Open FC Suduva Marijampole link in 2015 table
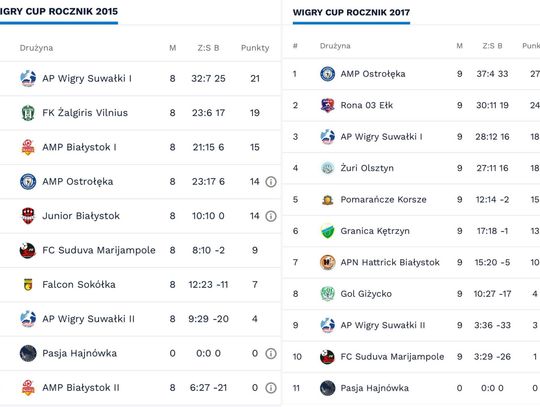 pyautogui.click(x=99, y=250)
